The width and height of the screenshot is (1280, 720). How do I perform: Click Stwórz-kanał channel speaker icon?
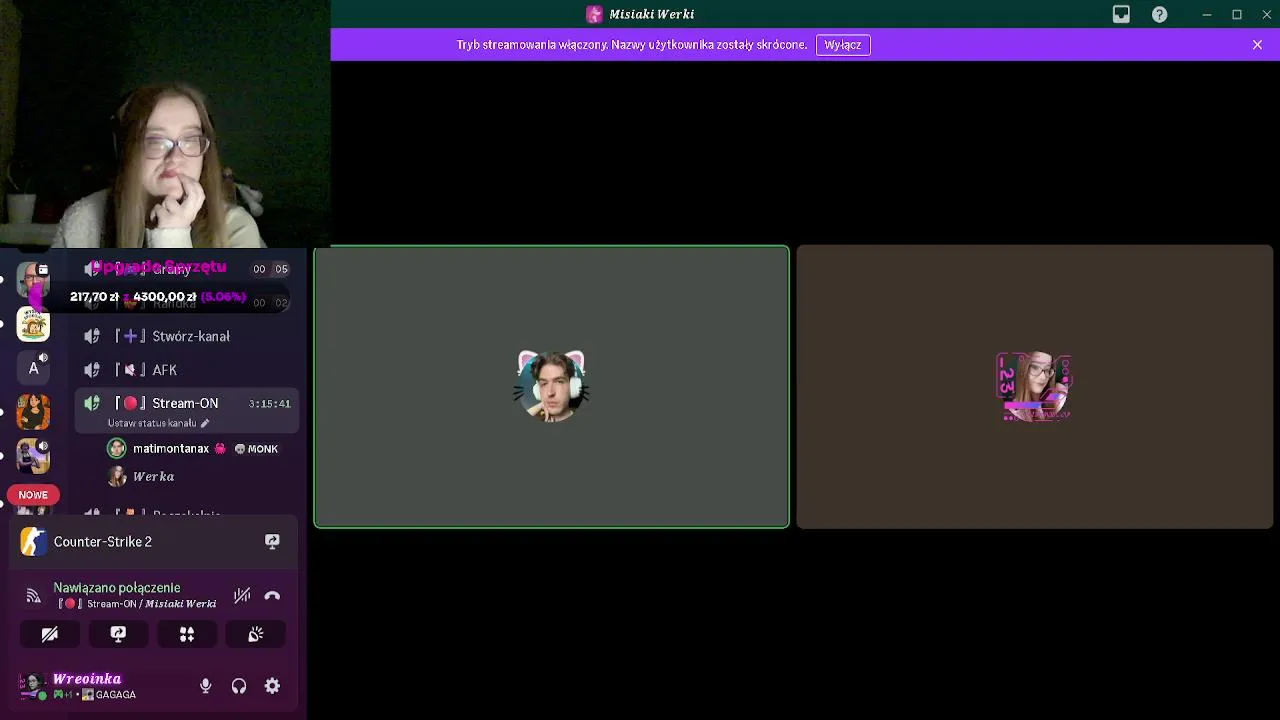(92, 336)
